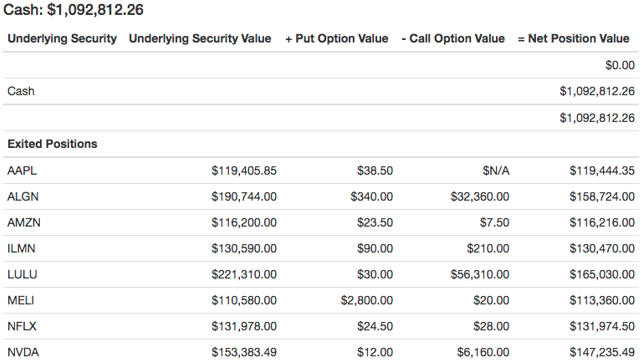
Task: Click the - Call Option Value header
Action: [453, 38]
